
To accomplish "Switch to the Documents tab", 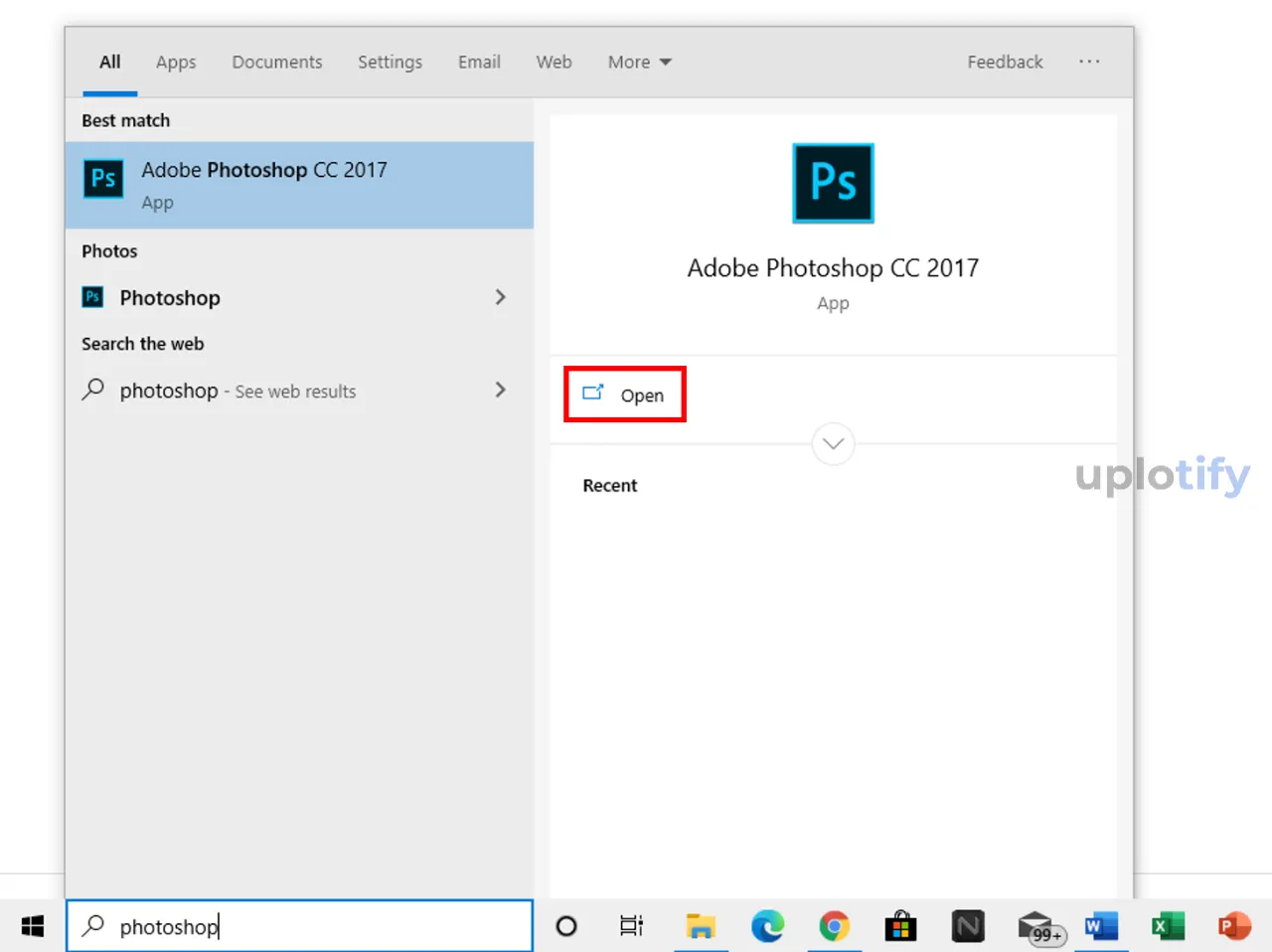I will tap(277, 62).
